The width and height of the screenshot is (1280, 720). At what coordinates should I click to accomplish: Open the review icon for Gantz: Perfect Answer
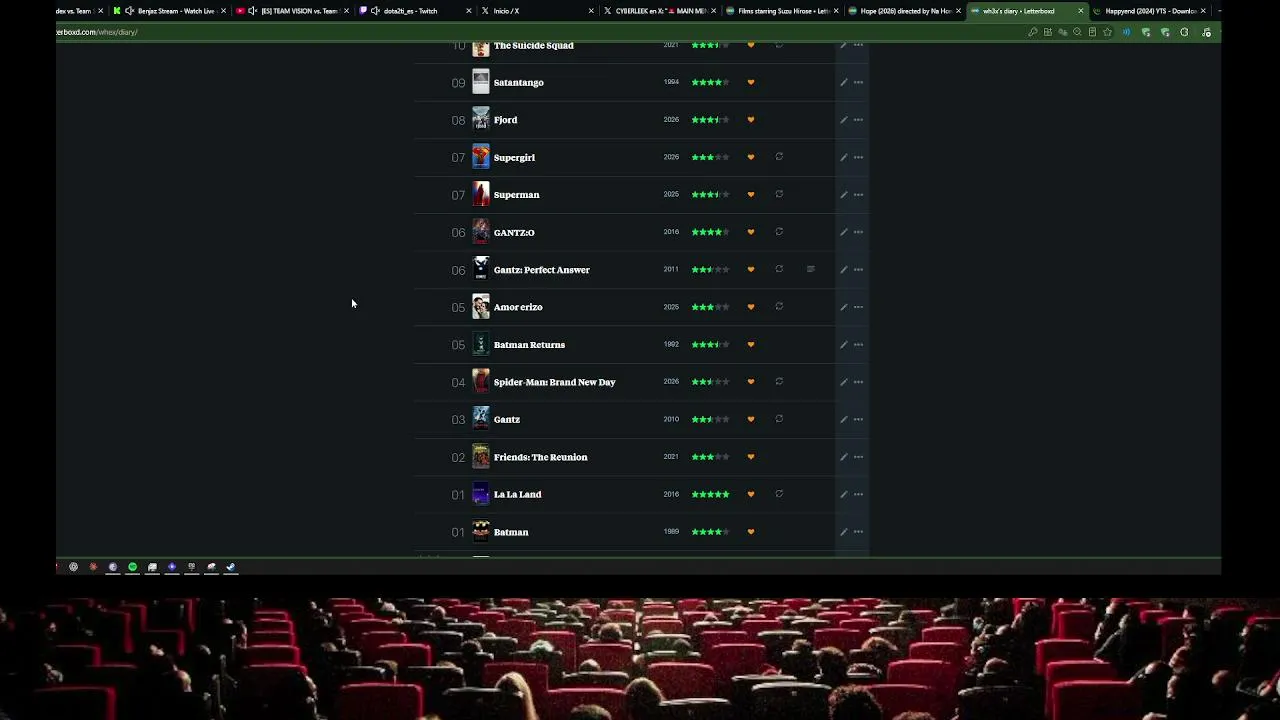pyautogui.click(x=811, y=269)
